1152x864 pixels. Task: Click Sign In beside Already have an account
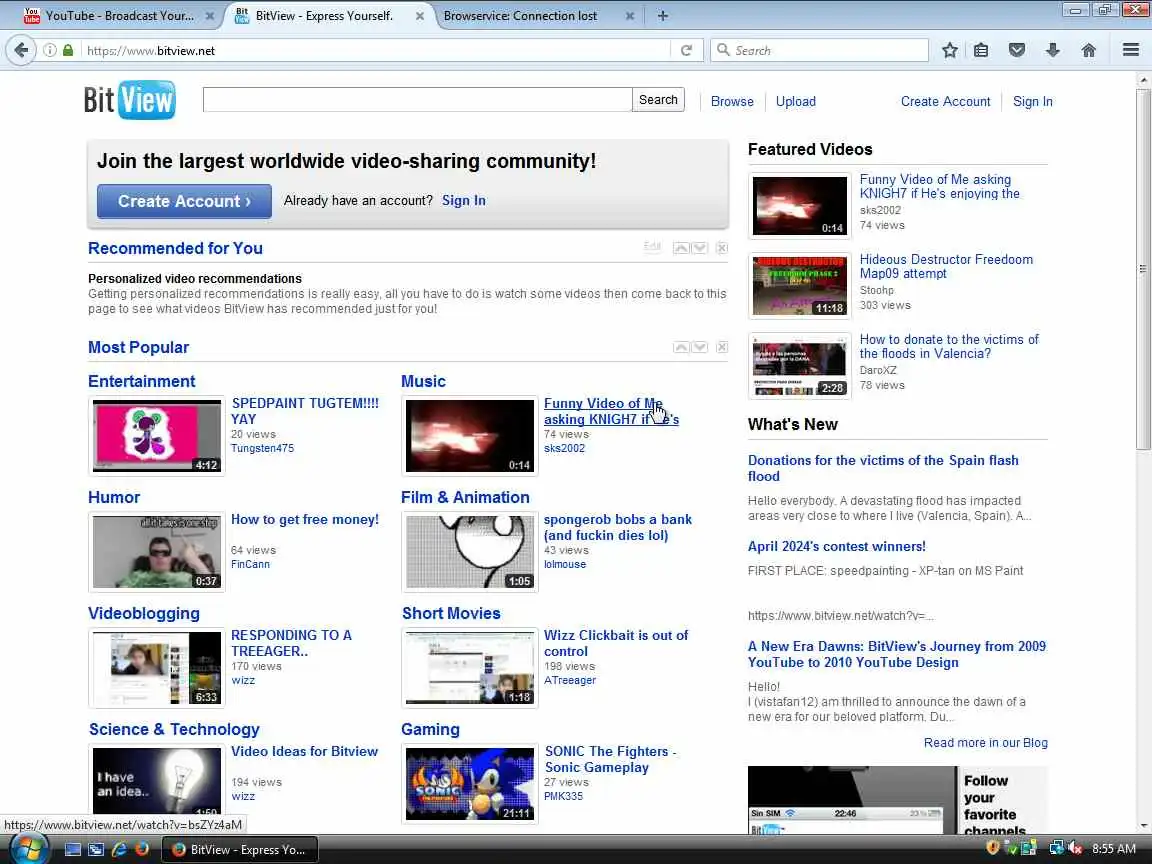coord(464,201)
